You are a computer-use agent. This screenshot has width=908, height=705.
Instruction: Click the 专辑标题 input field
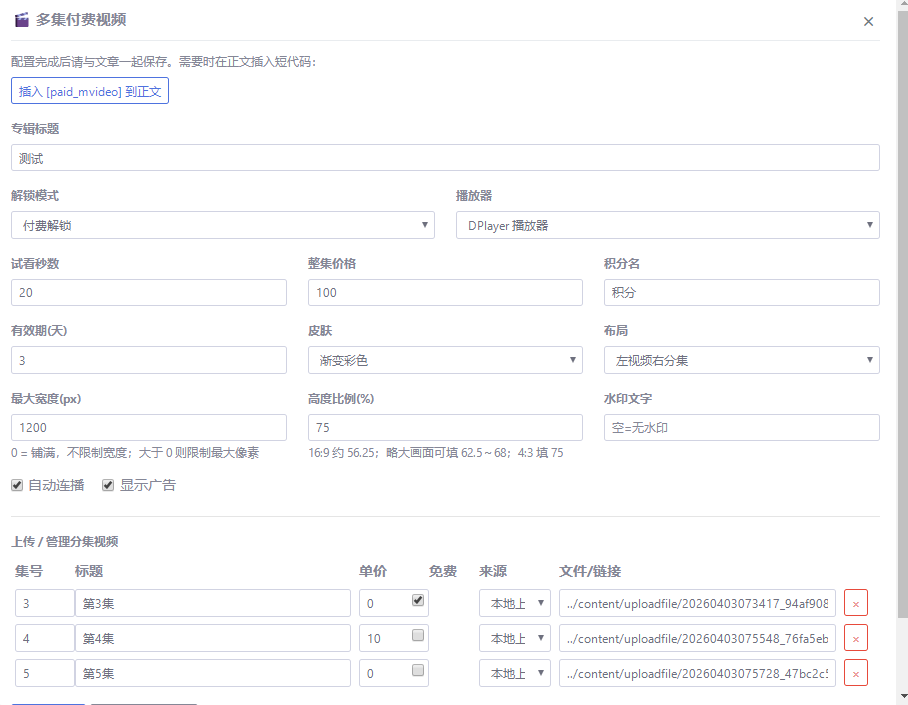coord(445,158)
